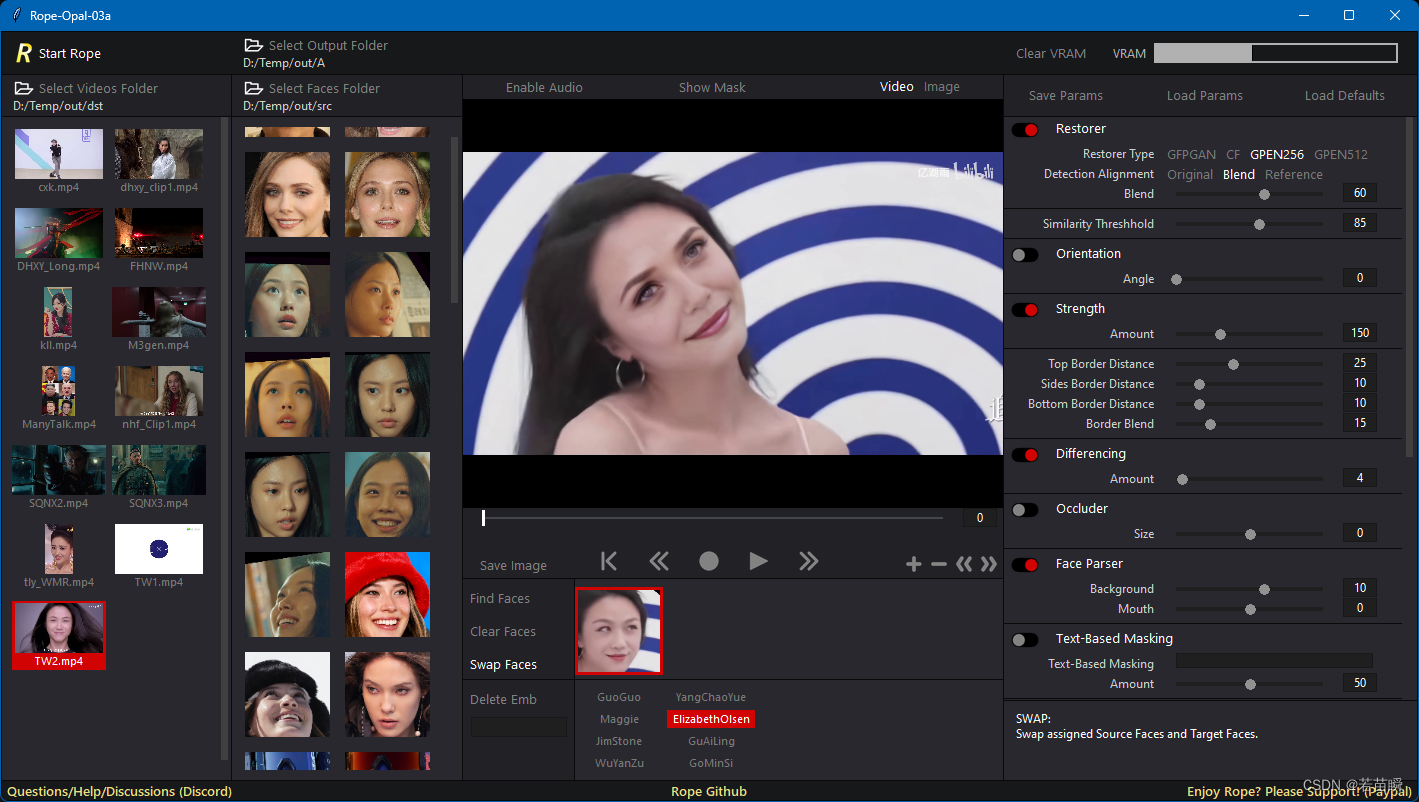1419x802 pixels.
Task: Click Load Params
Action: 1204,95
